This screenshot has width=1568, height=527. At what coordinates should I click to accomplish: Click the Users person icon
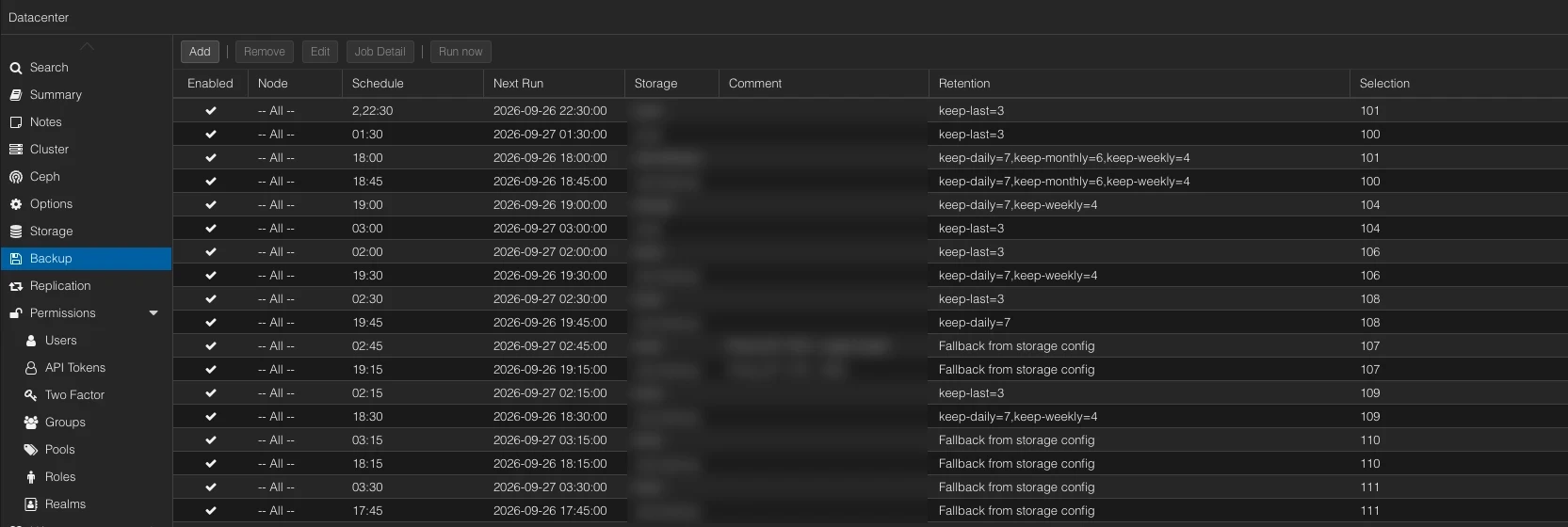31,341
